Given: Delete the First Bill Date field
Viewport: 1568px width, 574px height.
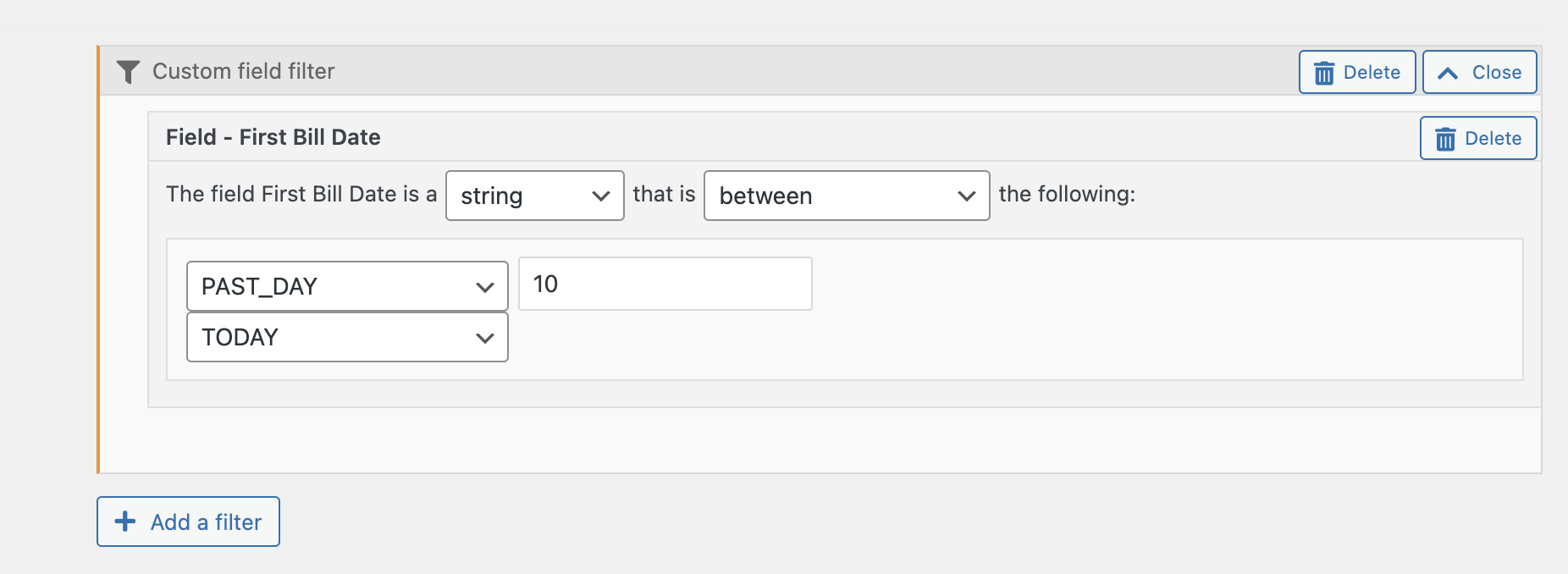Looking at the screenshot, I should coord(1478,138).
